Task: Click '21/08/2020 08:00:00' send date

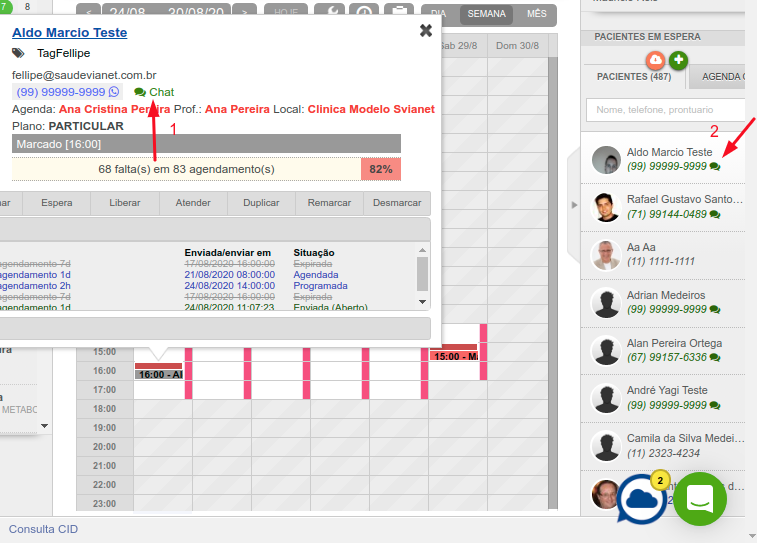Action: tap(230, 275)
